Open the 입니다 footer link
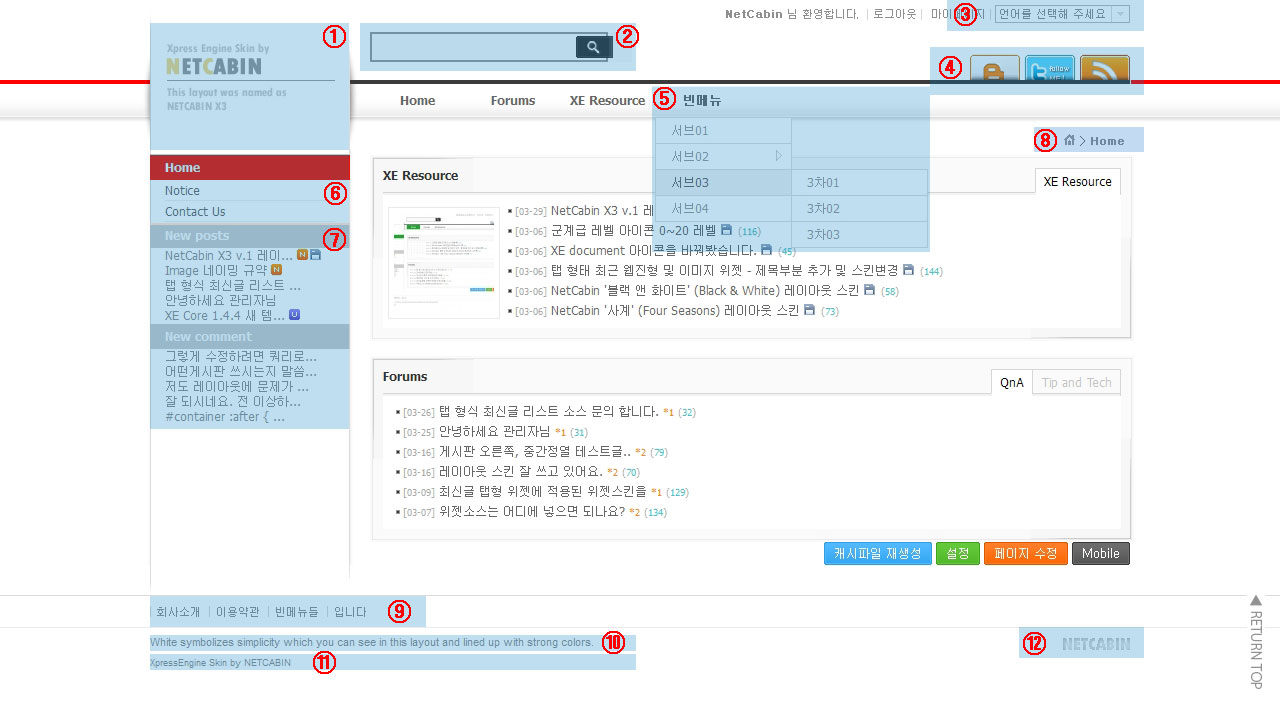The width and height of the screenshot is (1280, 720). click(350, 612)
